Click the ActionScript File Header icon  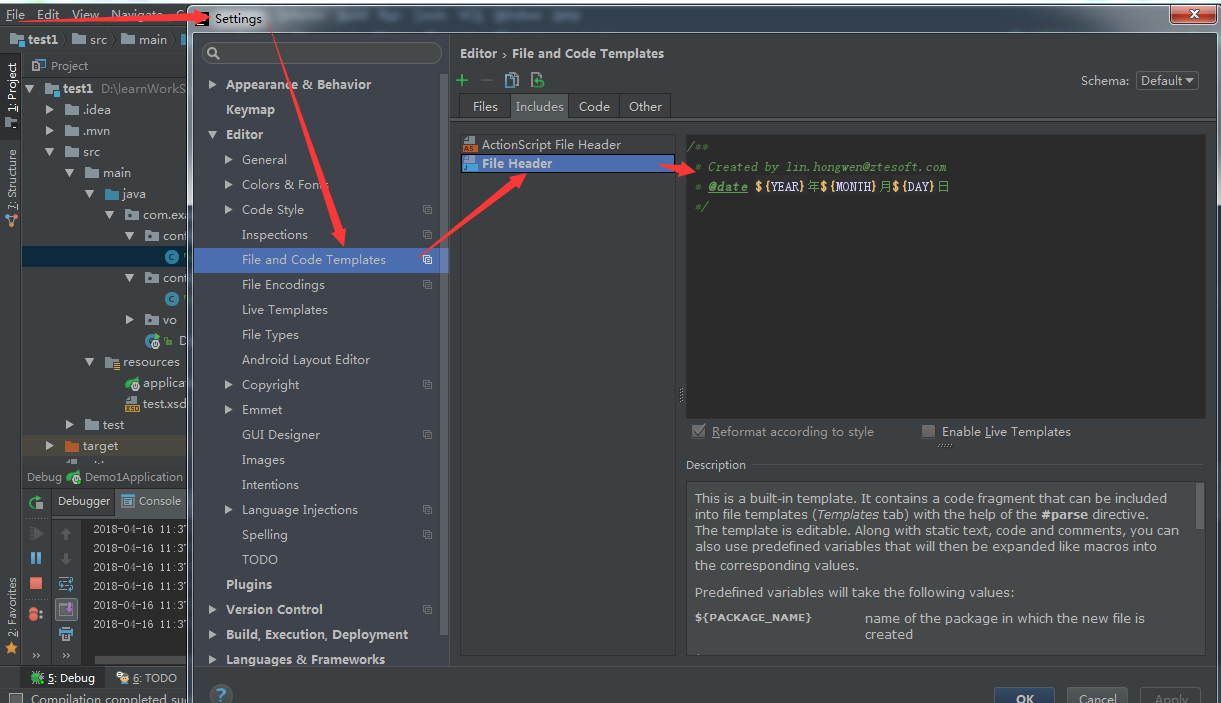470,145
